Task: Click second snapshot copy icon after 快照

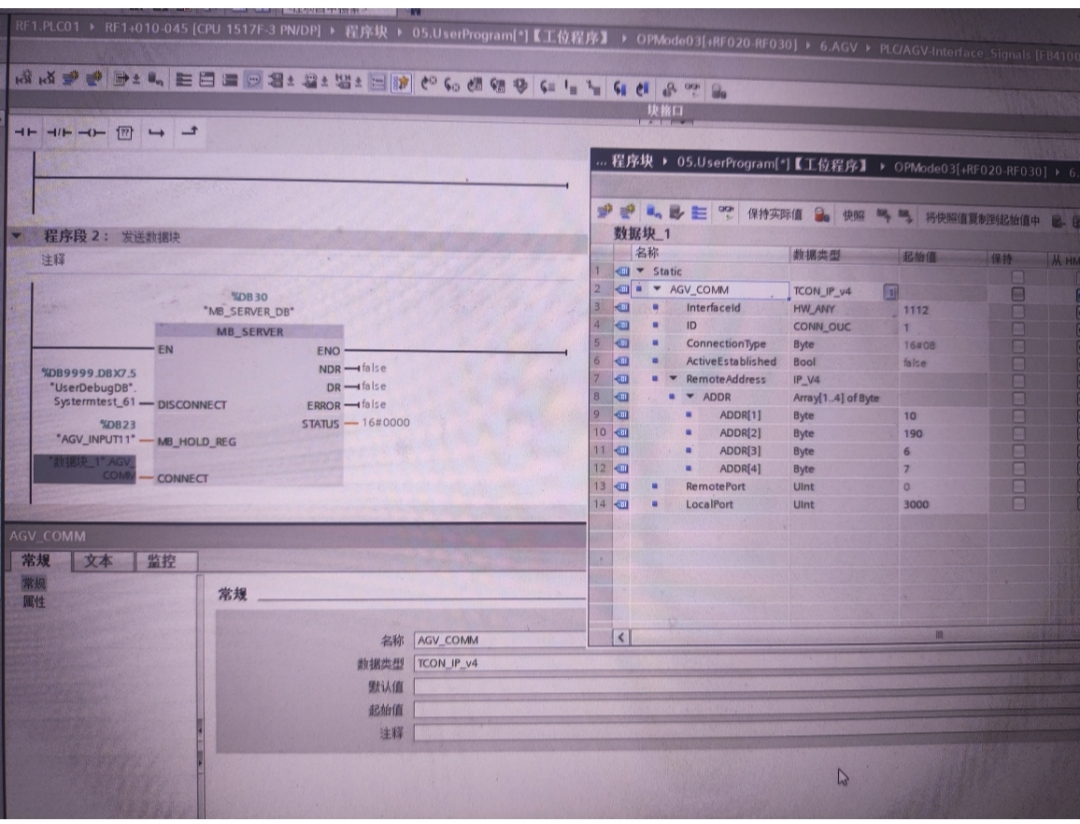Action: coord(905,217)
